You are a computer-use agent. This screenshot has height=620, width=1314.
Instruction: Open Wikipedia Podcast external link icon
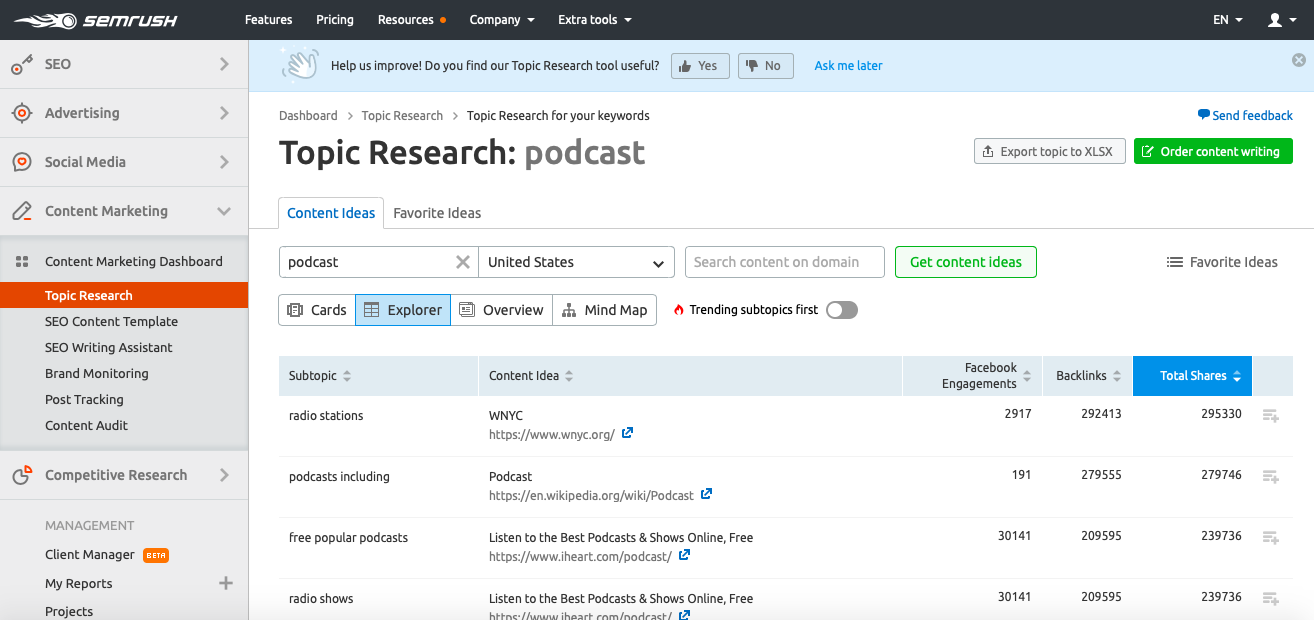(x=706, y=495)
